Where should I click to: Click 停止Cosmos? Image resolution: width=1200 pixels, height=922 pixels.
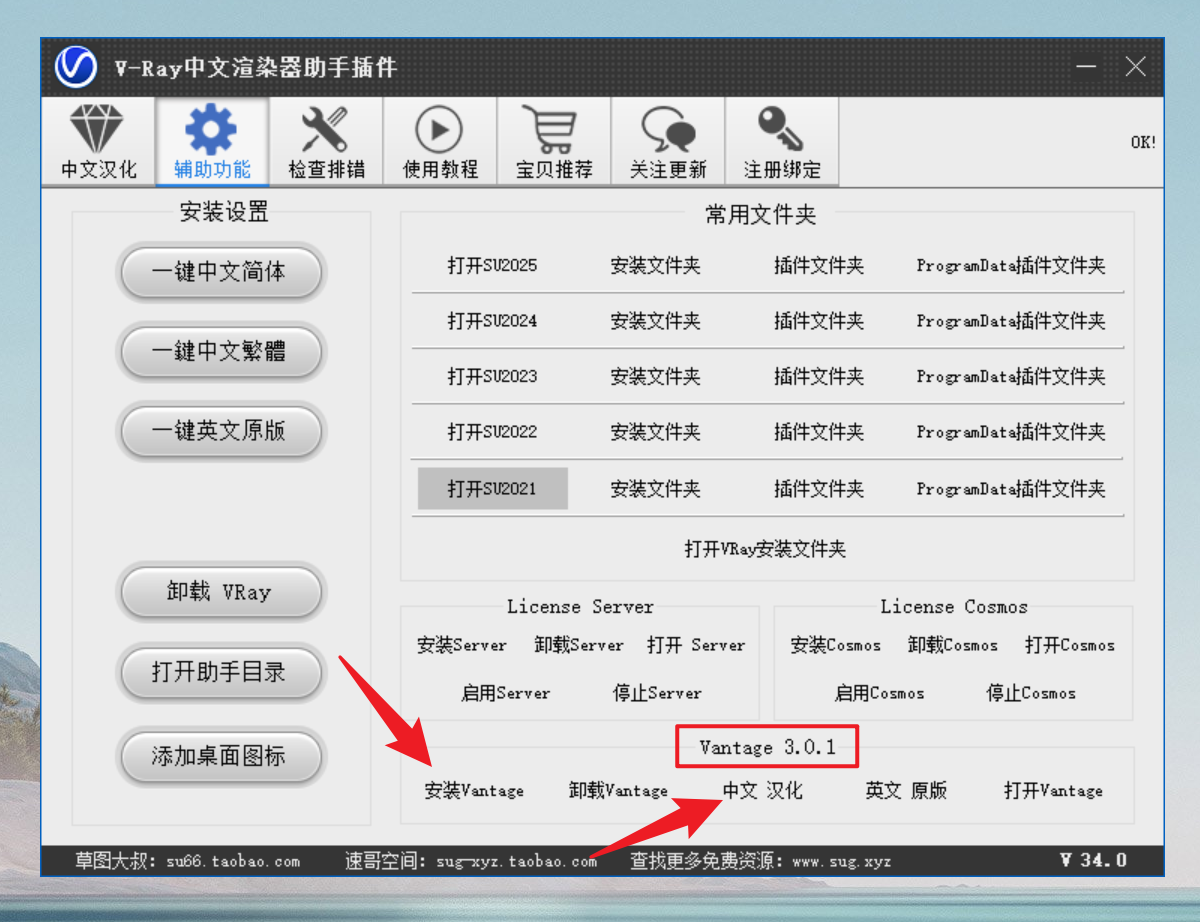pyautogui.click(x=1032, y=693)
